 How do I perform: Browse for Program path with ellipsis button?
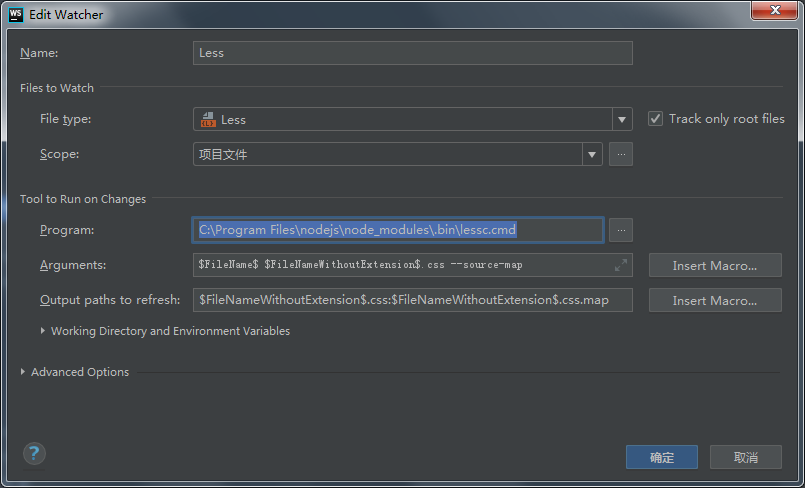click(x=621, y=230)
